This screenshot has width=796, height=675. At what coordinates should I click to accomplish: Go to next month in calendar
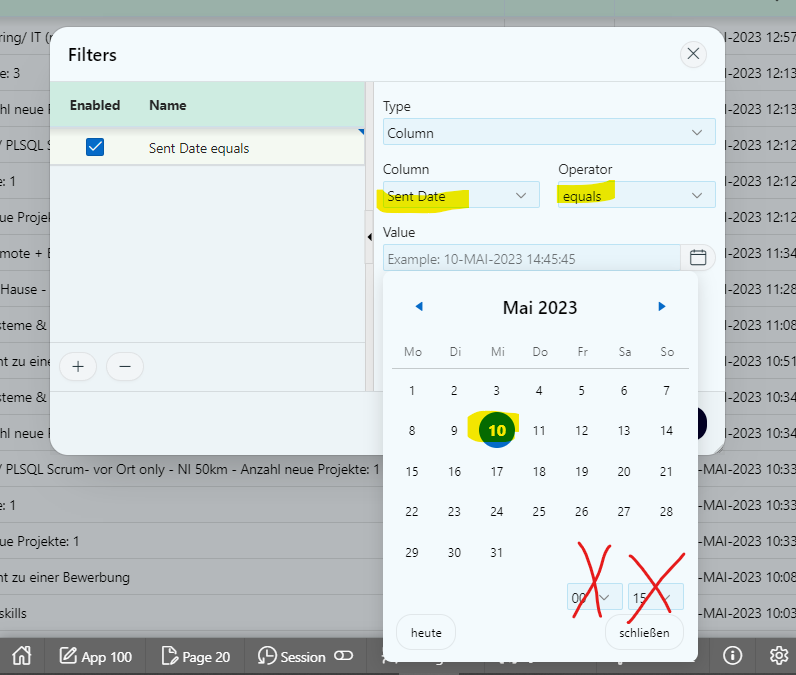click(661, 307)
